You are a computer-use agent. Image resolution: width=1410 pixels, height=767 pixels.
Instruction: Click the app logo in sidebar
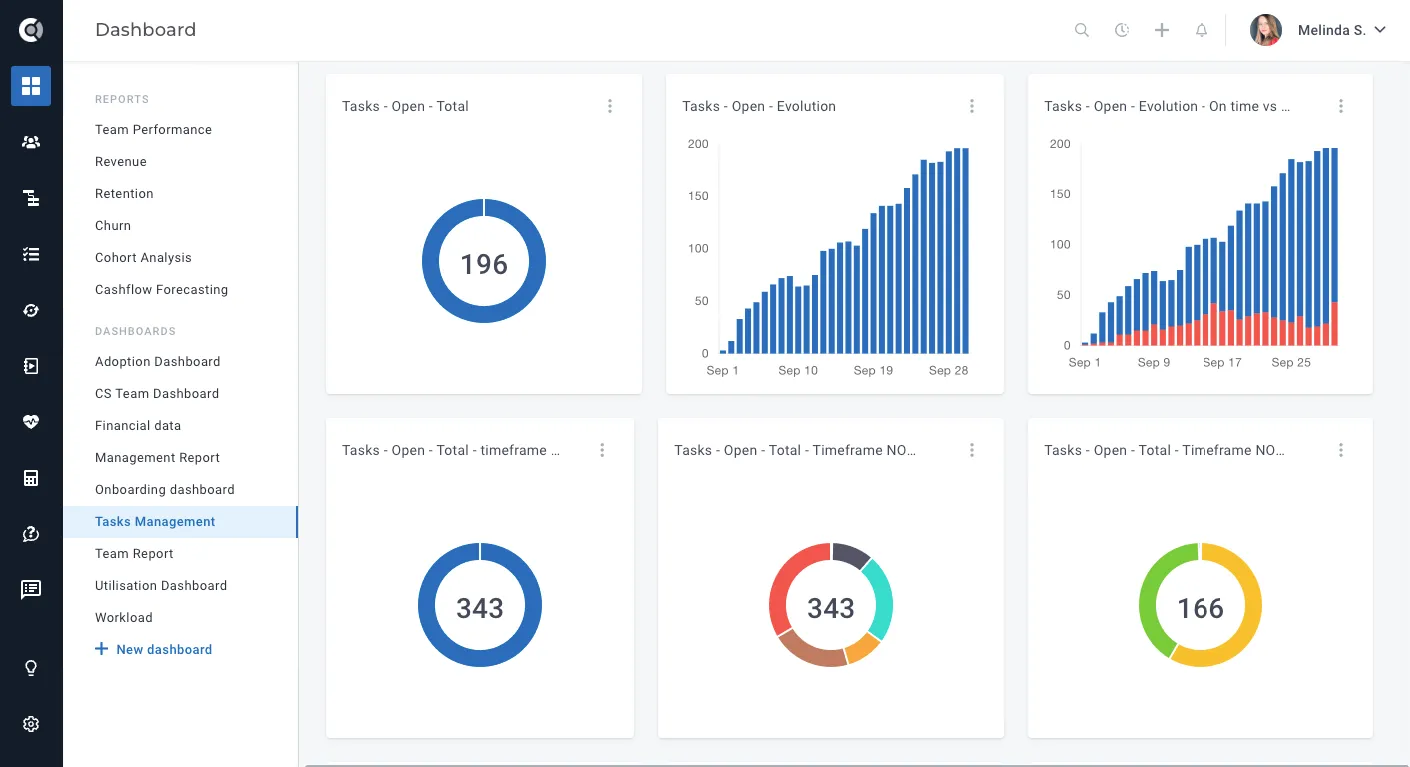[31, 30]
